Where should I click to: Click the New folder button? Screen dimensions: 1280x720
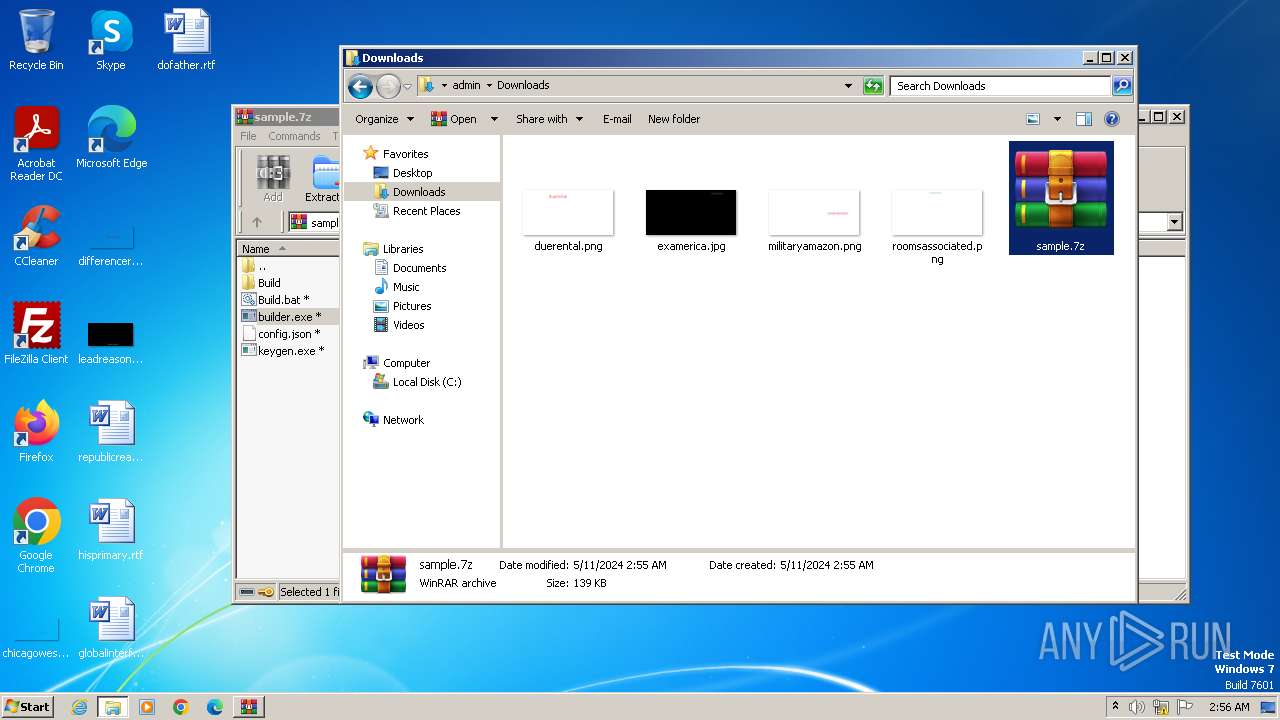click(x=674, y=119)
